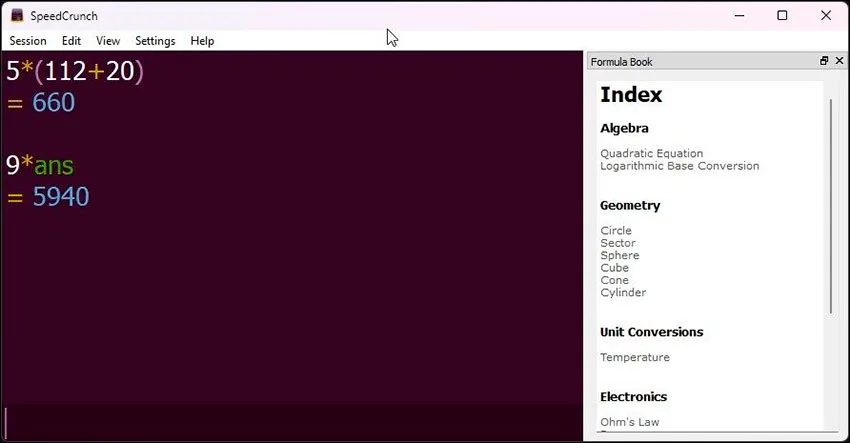Screen dimensions: 850x443
Task: Maximize the SpeedCrunch window
Action: pyautogui.click(x=782, y=16)
